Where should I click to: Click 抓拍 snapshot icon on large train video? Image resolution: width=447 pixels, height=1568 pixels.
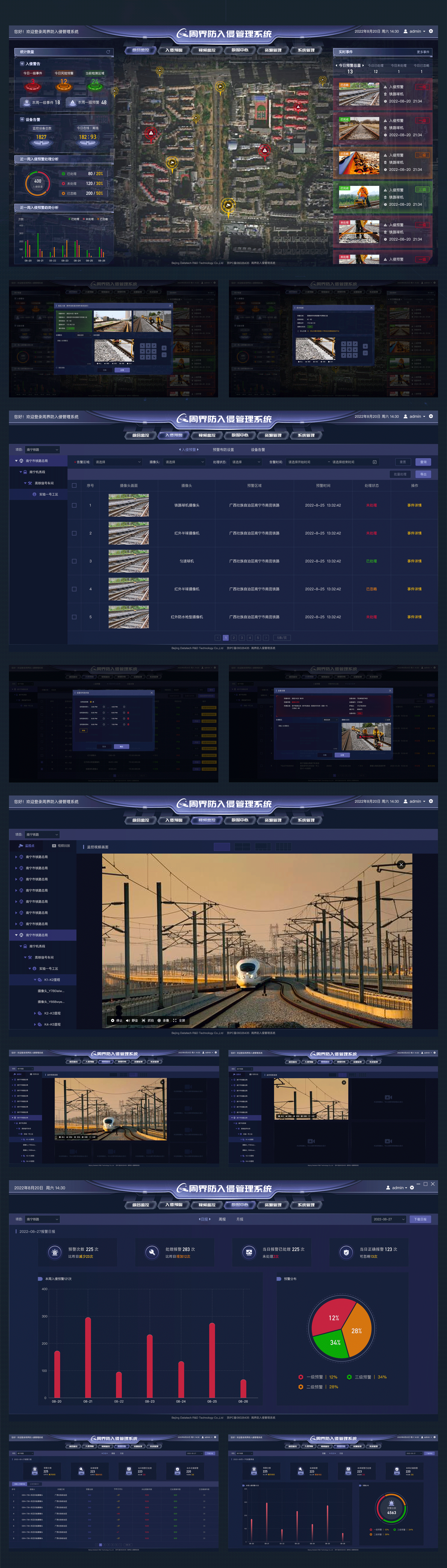pos(144,1021)
